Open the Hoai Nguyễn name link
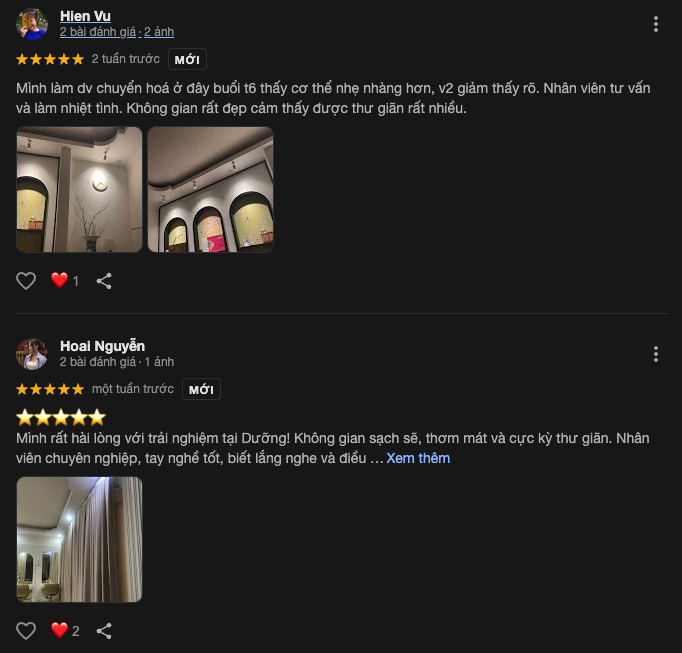Viewport: 682px width, 653px height. tap(103, 346)
